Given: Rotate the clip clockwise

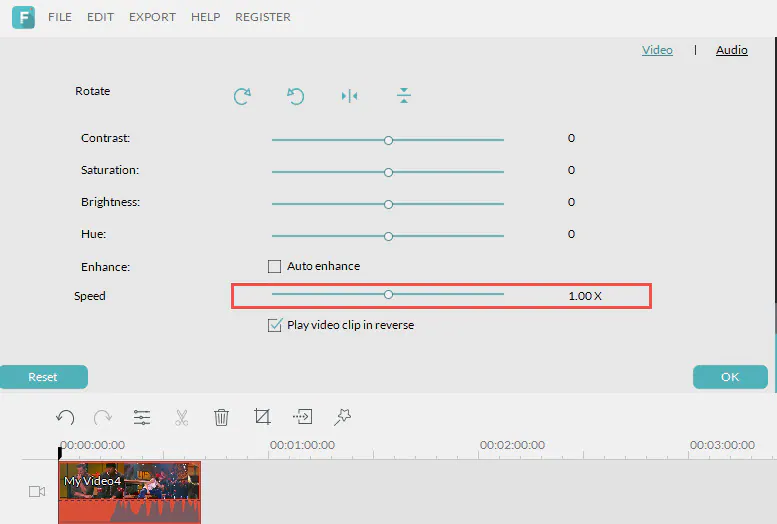Looking at the screenshot, I should [x=242, y=96].
